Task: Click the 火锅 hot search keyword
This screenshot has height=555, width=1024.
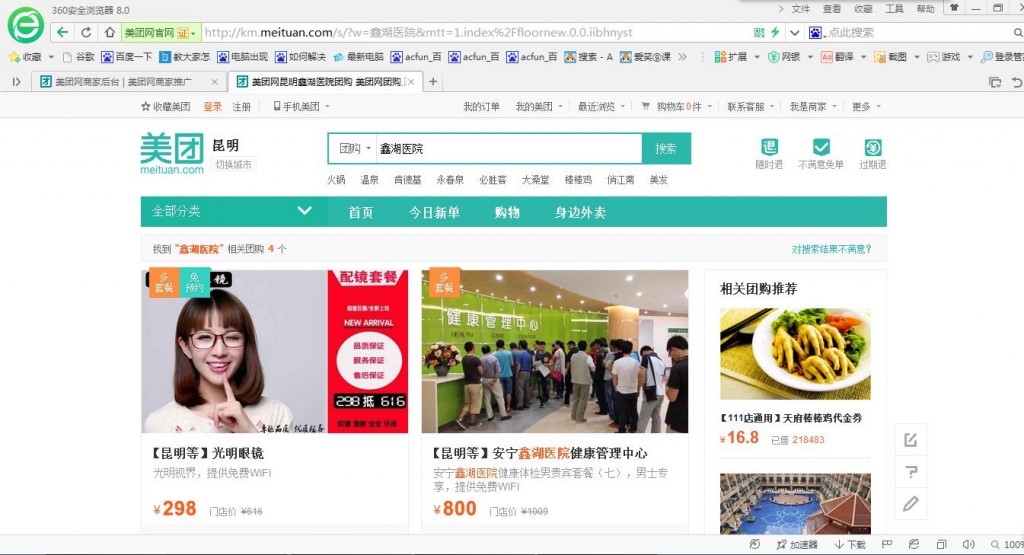Action: (x=336, y=180)
